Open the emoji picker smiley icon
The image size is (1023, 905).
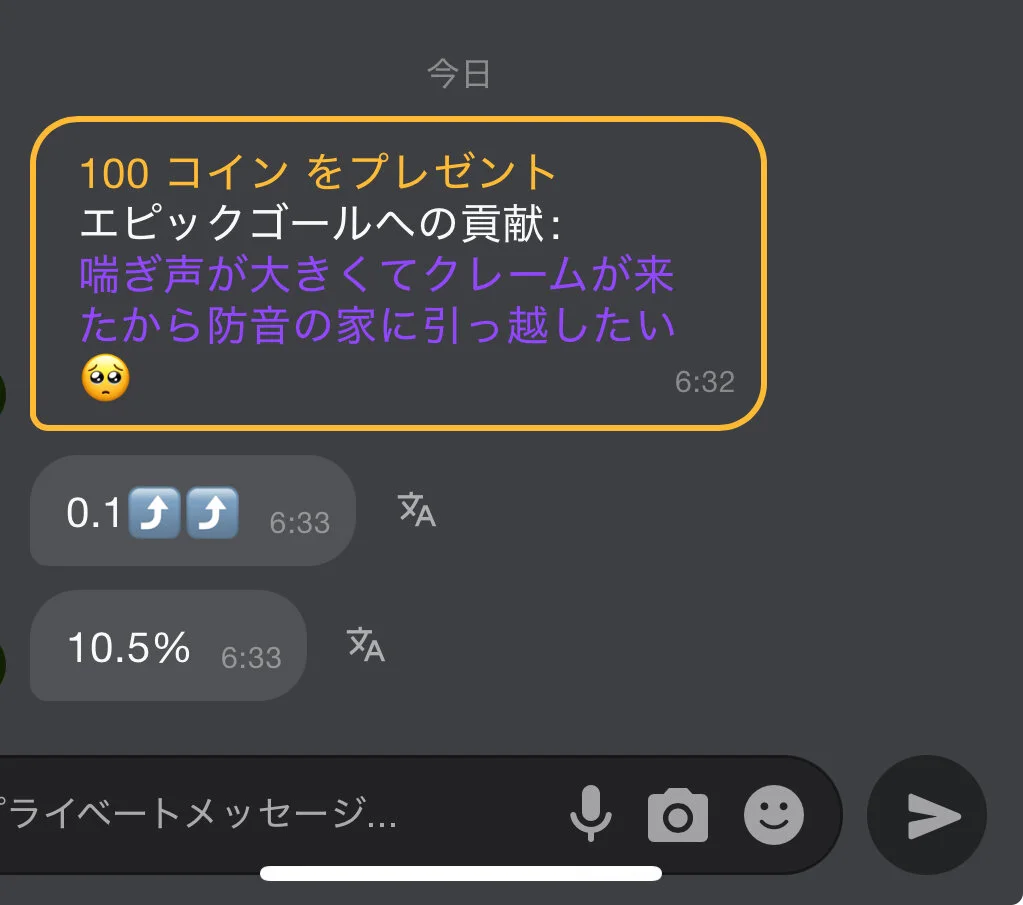coord(774,815)
